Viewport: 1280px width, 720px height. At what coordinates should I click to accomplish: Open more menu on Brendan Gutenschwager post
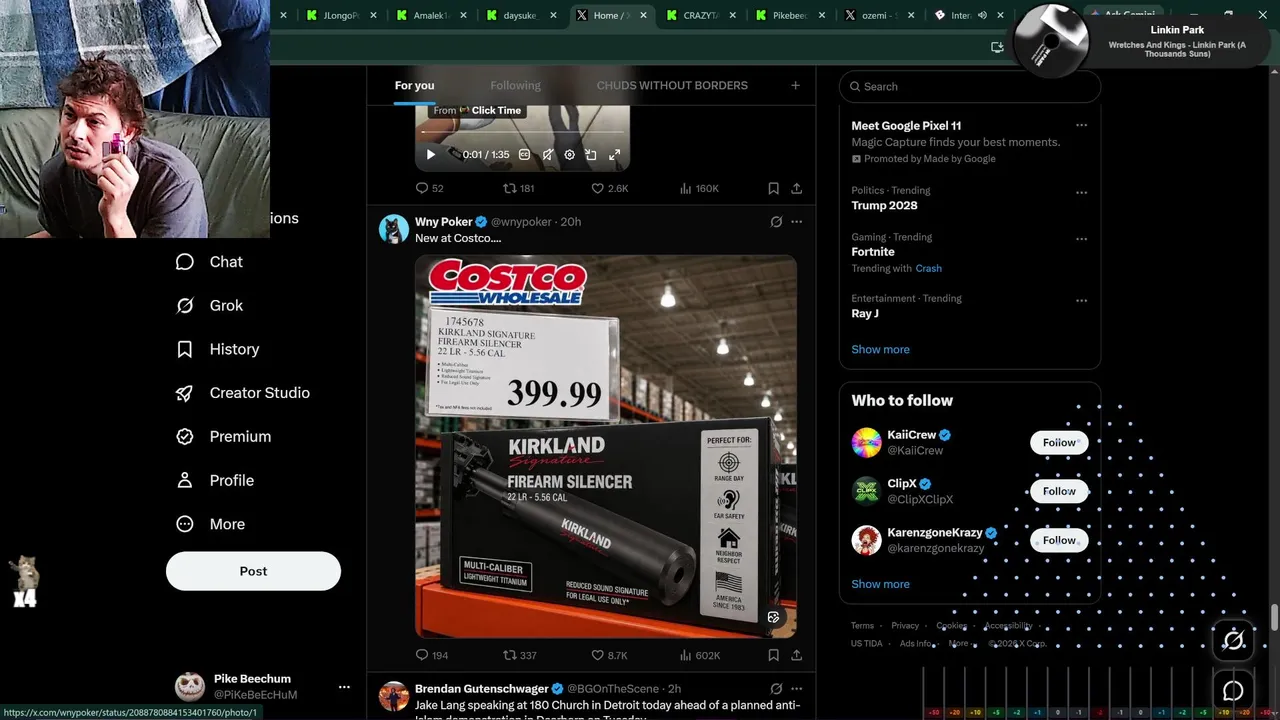point(796,689)
